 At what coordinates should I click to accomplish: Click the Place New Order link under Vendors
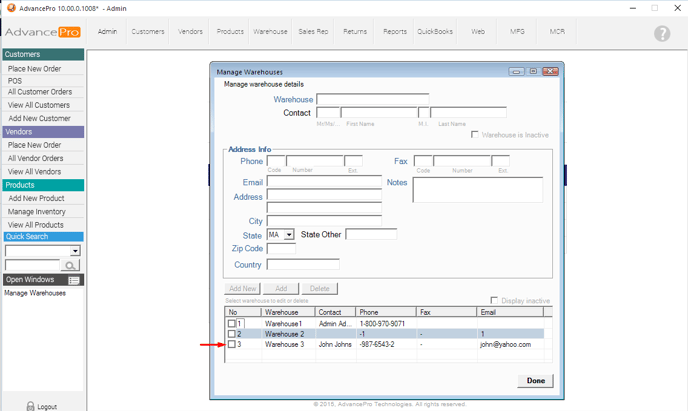click(x=35, y=145)
